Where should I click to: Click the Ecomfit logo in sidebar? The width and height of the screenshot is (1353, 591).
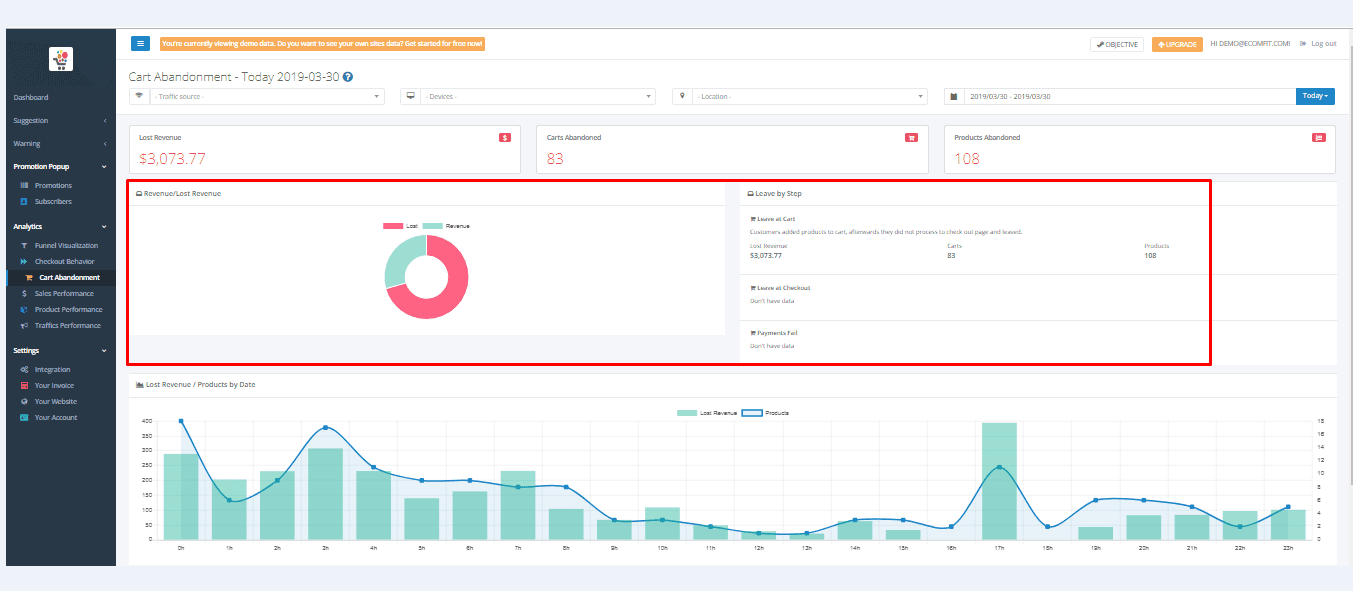[x=61, y=60]
